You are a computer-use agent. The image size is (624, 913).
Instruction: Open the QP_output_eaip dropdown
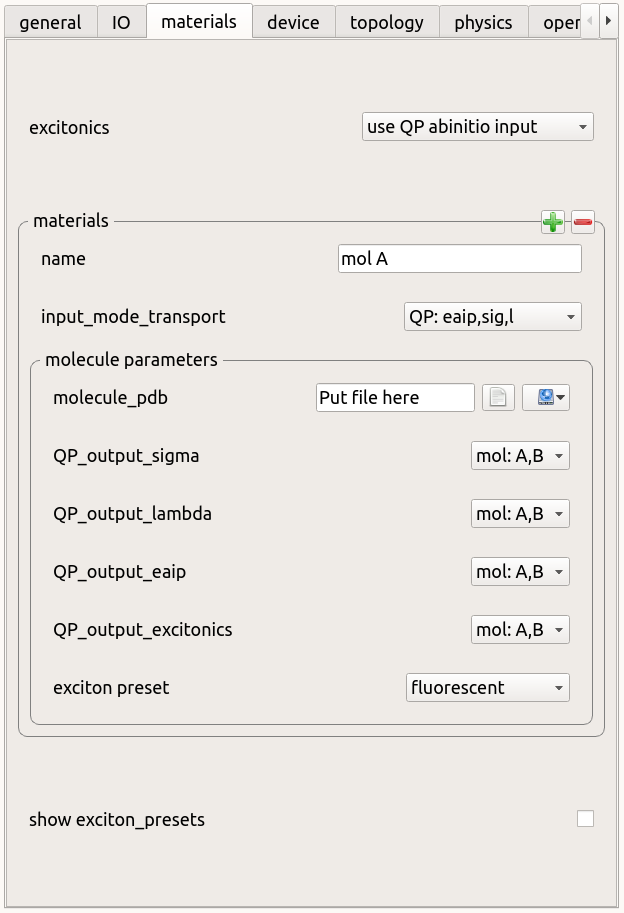(520, 572)
